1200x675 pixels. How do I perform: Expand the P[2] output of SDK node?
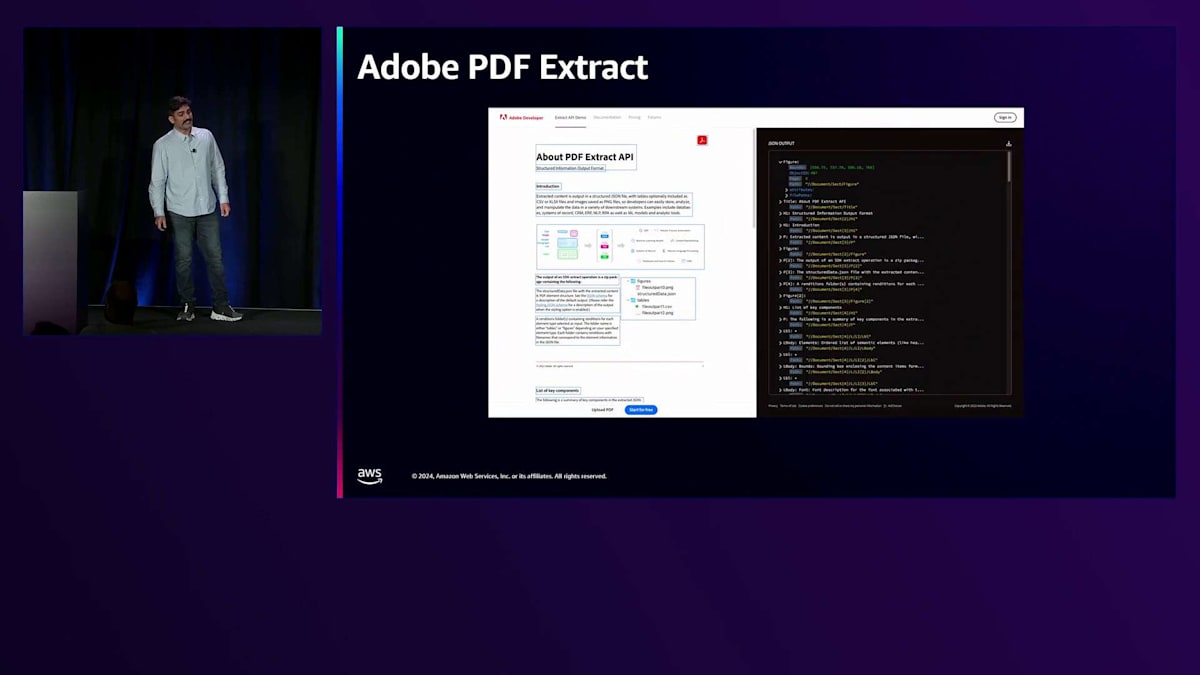780,260
